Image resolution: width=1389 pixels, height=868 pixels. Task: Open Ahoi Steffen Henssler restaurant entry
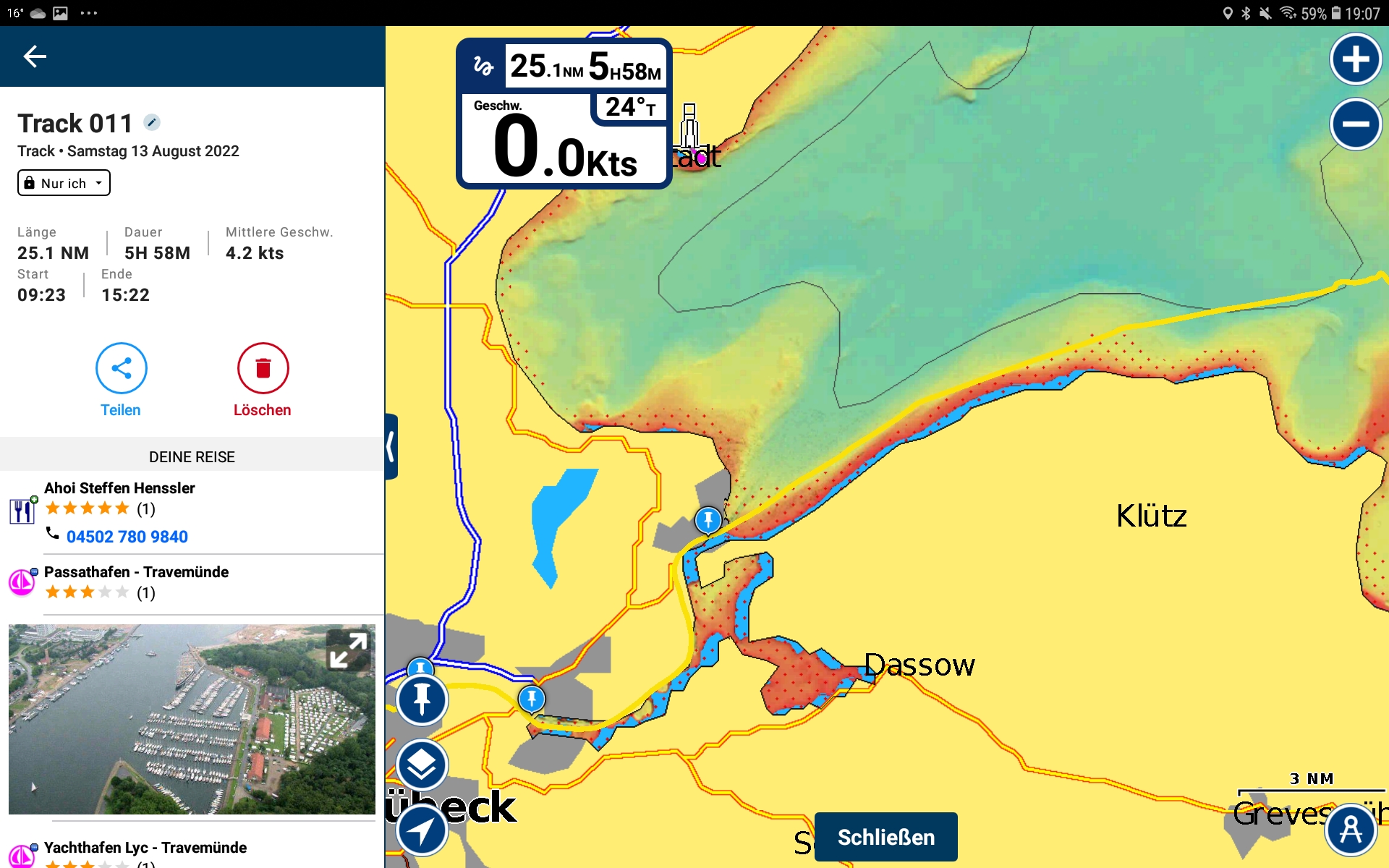point(119,488)
